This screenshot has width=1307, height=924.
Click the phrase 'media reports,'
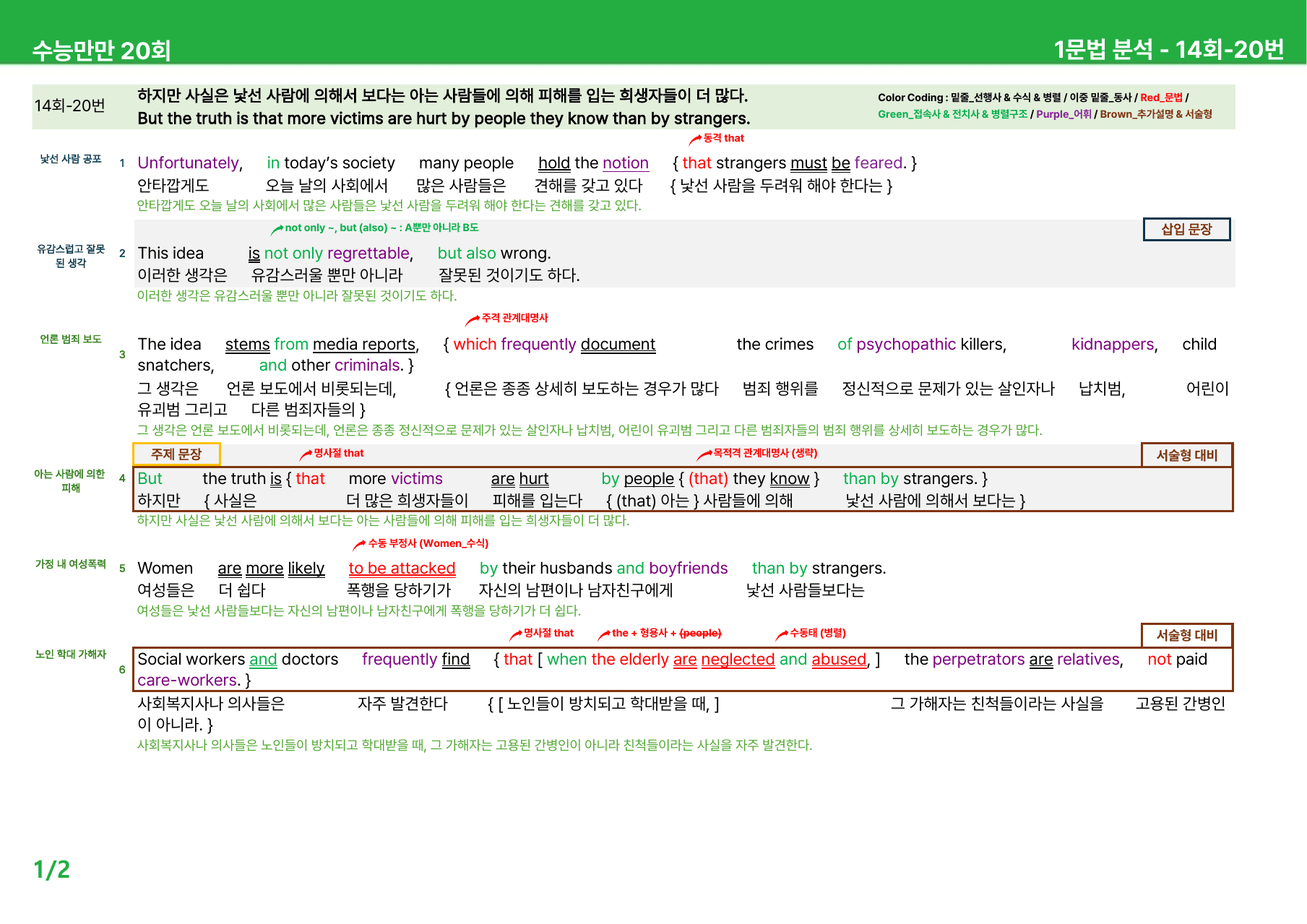[x=366, y=345]
